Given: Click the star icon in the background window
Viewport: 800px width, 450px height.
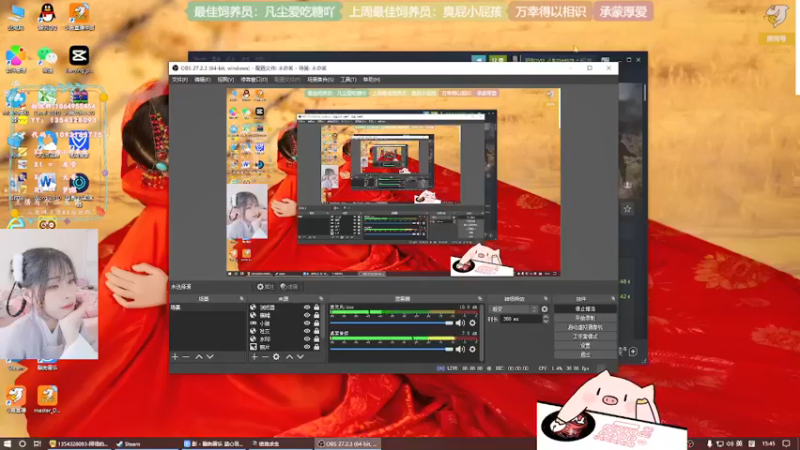Looking at the screenshot, I should [x=628, y=209].
